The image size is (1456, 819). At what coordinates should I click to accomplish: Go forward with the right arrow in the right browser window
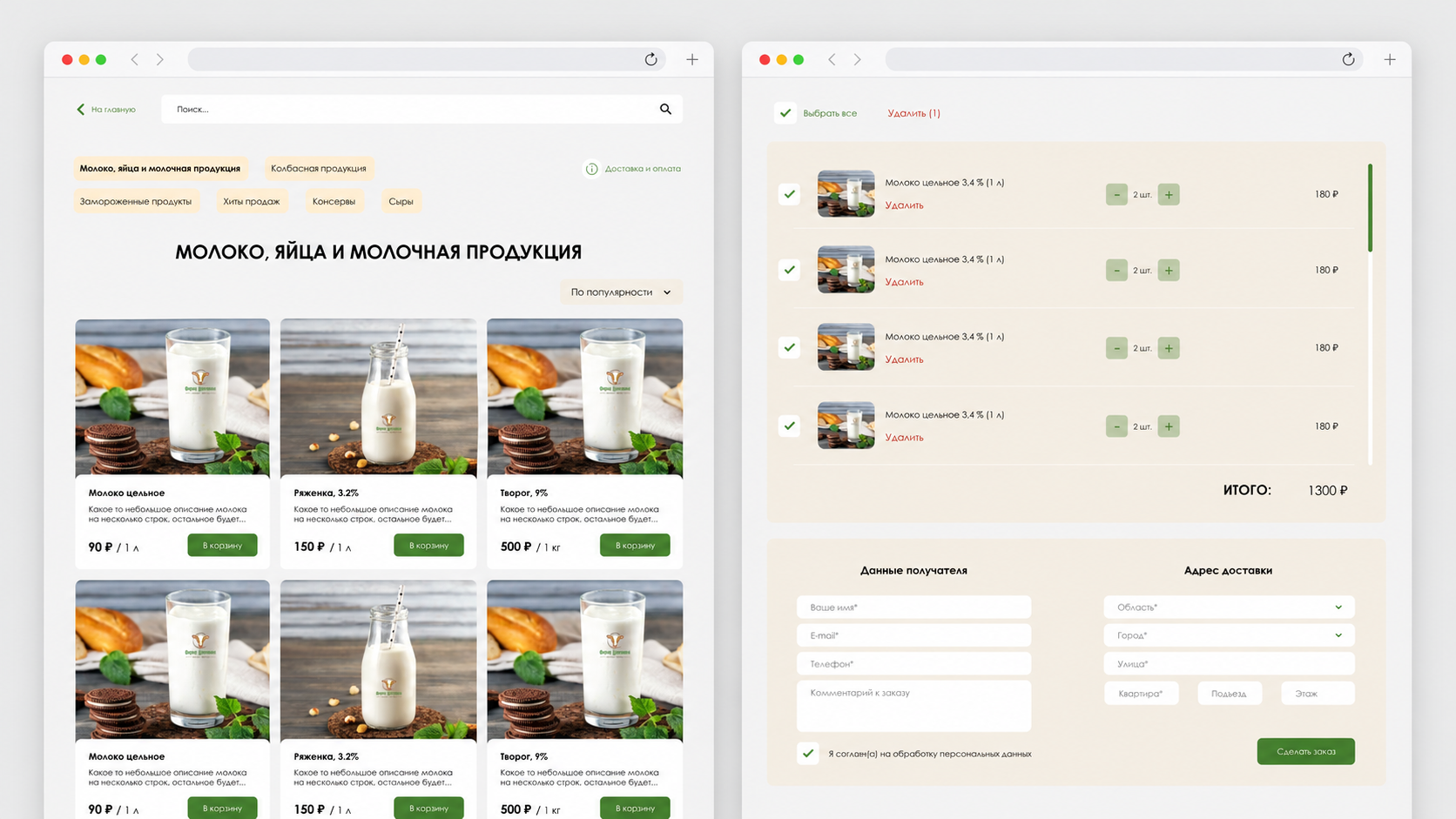[x=857, y=59]
